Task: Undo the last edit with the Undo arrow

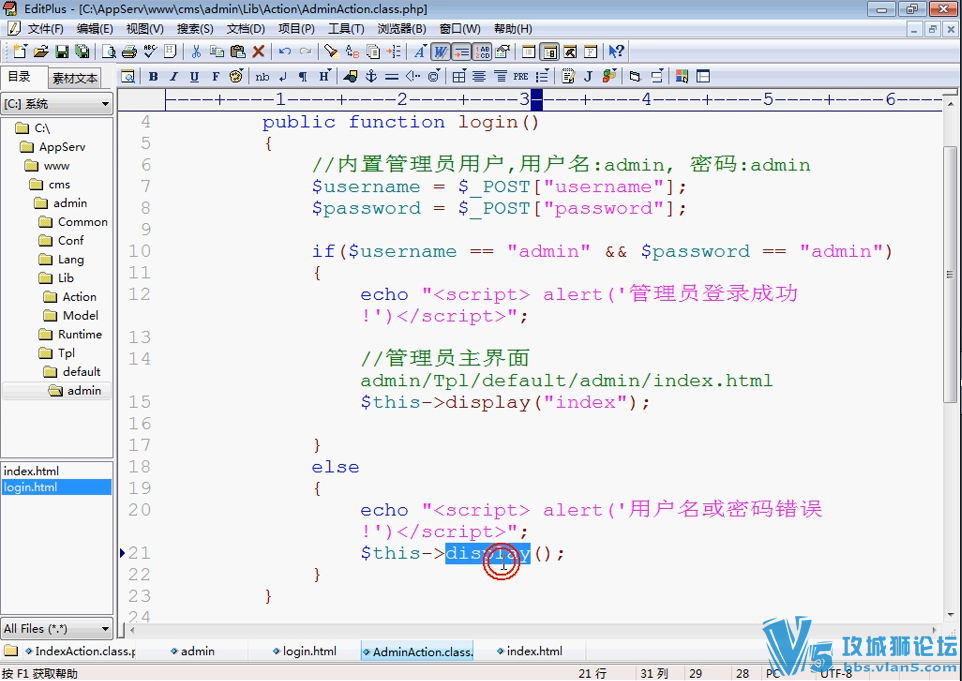Action: (285, 52)
